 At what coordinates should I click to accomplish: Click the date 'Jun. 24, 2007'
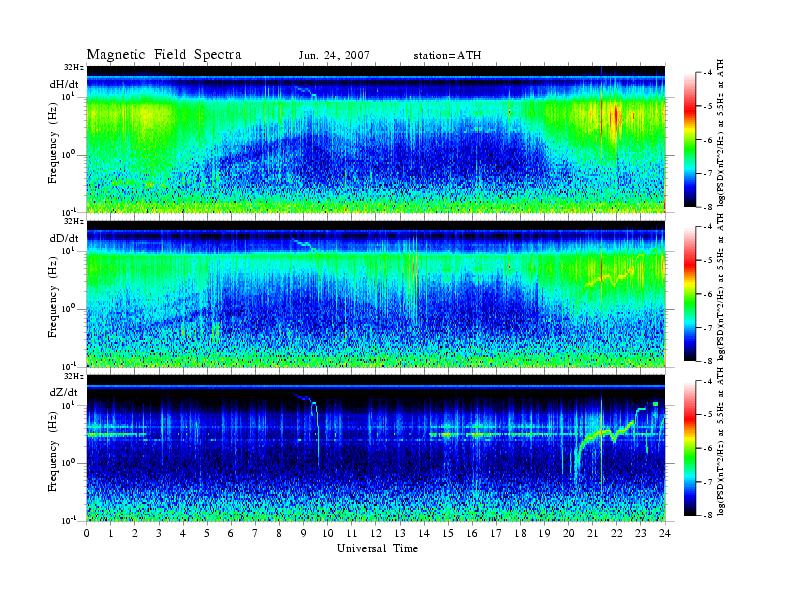coord(334,55)
